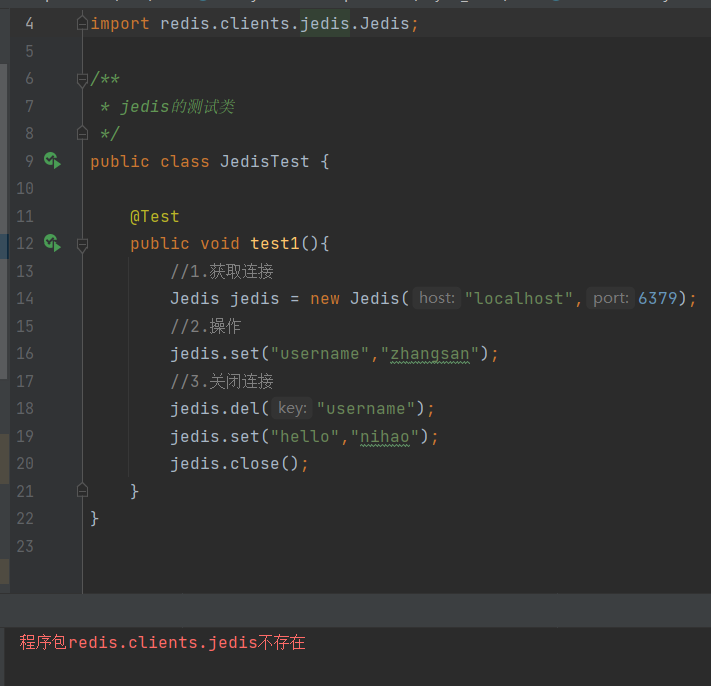This screenshot has width=711, height=686.
Task: Click the new keyword on line 14
Action: pos(325,298)
